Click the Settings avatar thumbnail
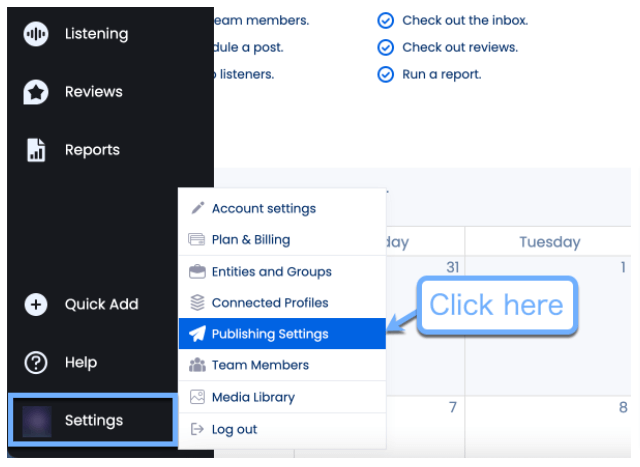The width and height of the screenshot is (640, 467). pyautogui.click(x=36, y=420)
